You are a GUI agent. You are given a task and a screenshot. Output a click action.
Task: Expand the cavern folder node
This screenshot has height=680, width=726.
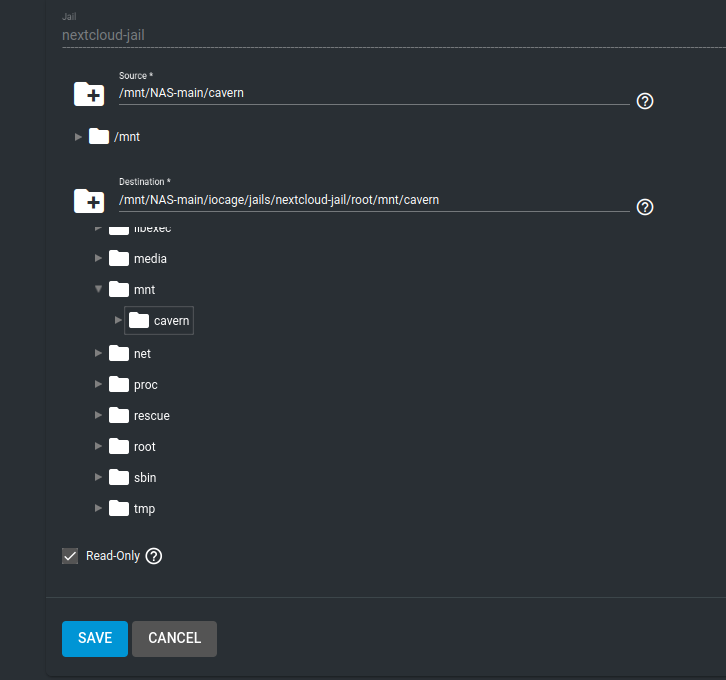(x=119, y=320)
